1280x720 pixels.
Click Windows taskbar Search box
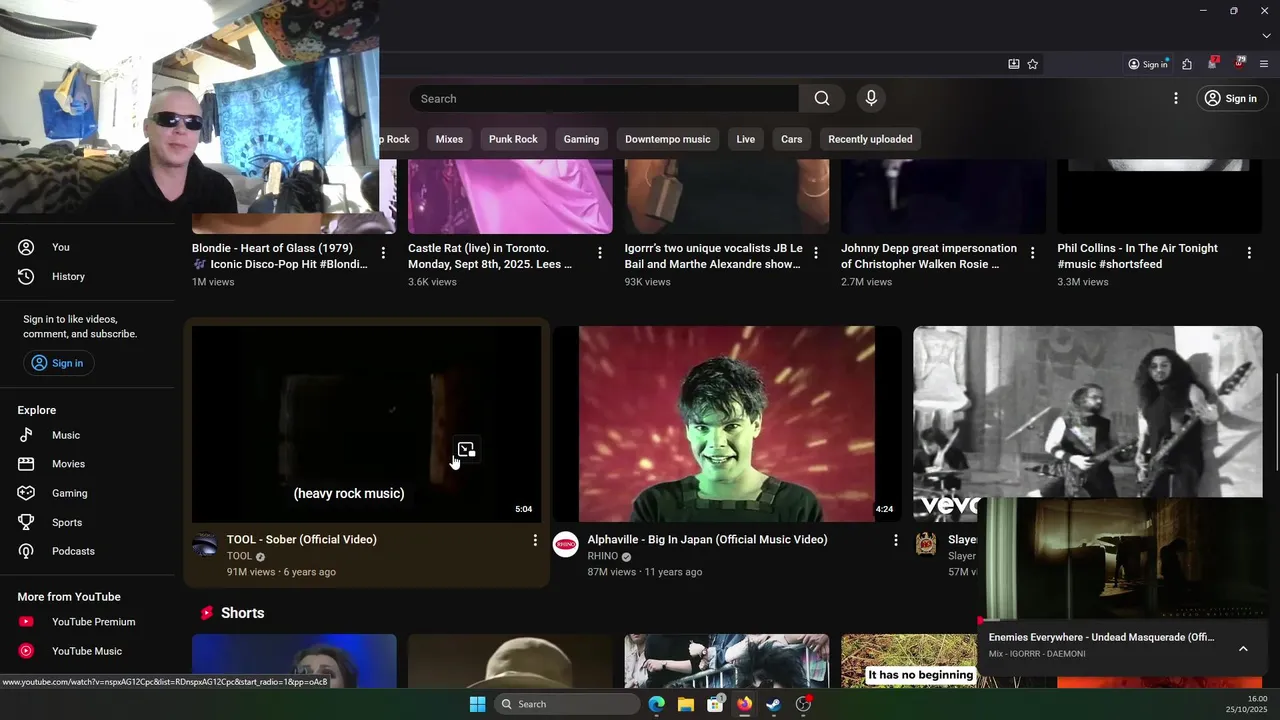coord(567,704)
